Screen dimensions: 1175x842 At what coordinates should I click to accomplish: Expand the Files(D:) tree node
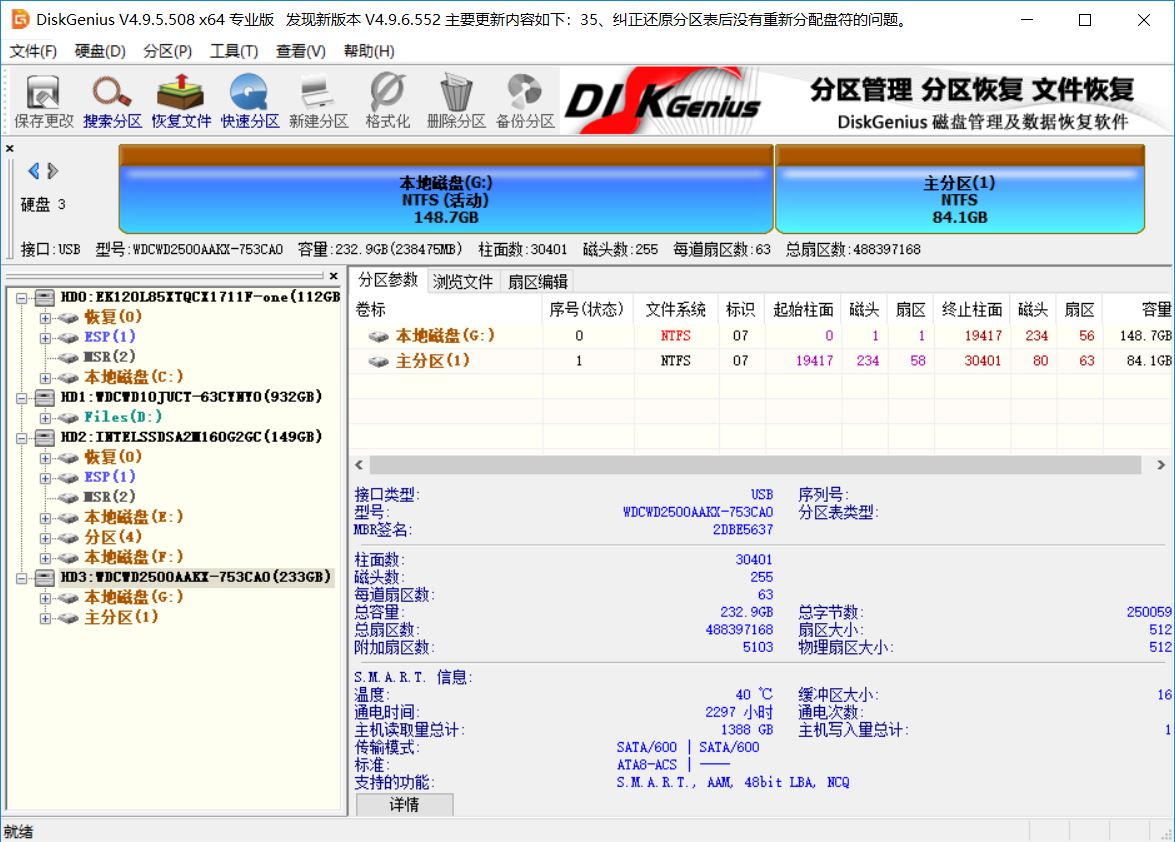[x=46, y=418]
